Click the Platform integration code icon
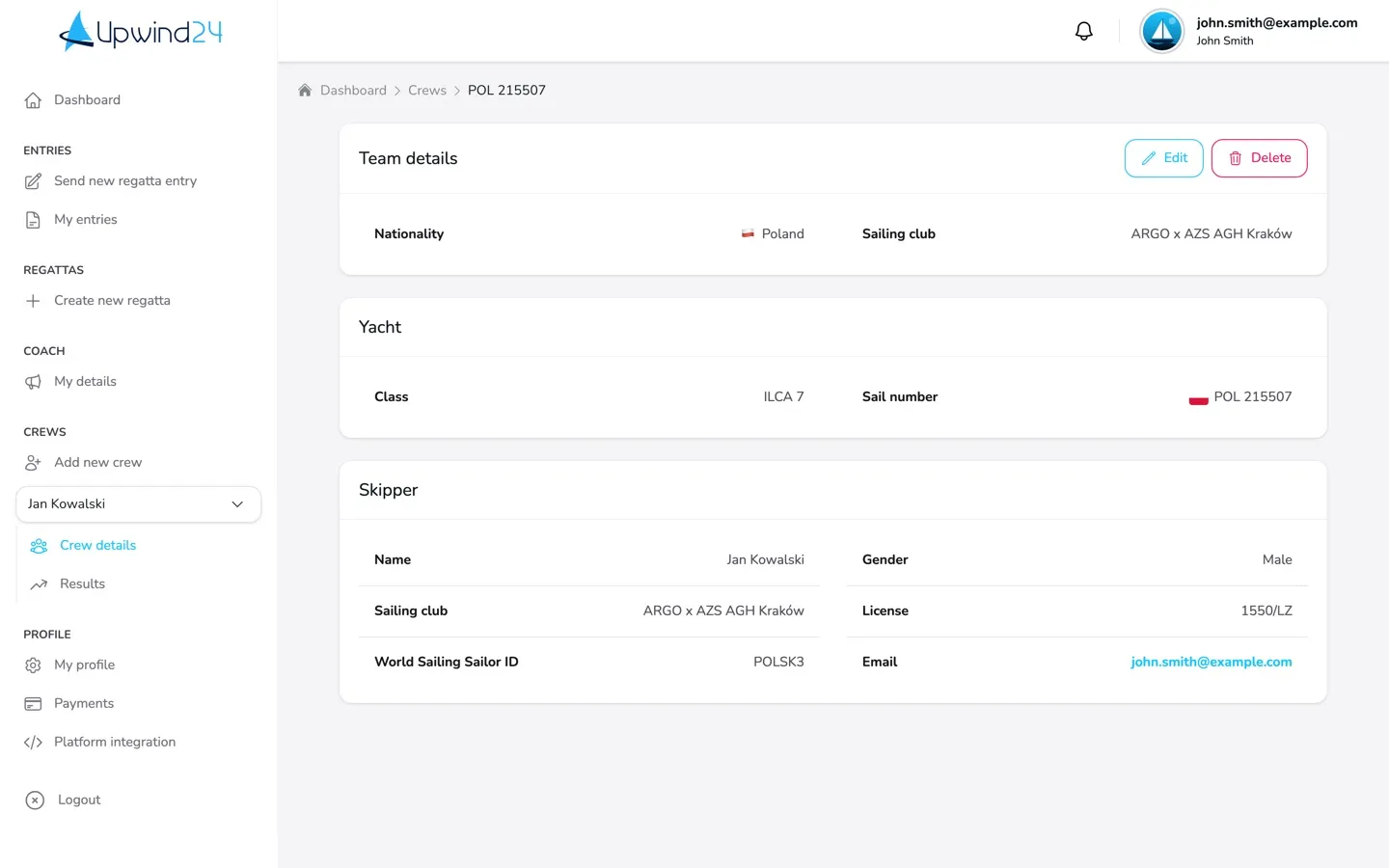The width and height of the screenshot is (1389, 868). click(33, 743)
